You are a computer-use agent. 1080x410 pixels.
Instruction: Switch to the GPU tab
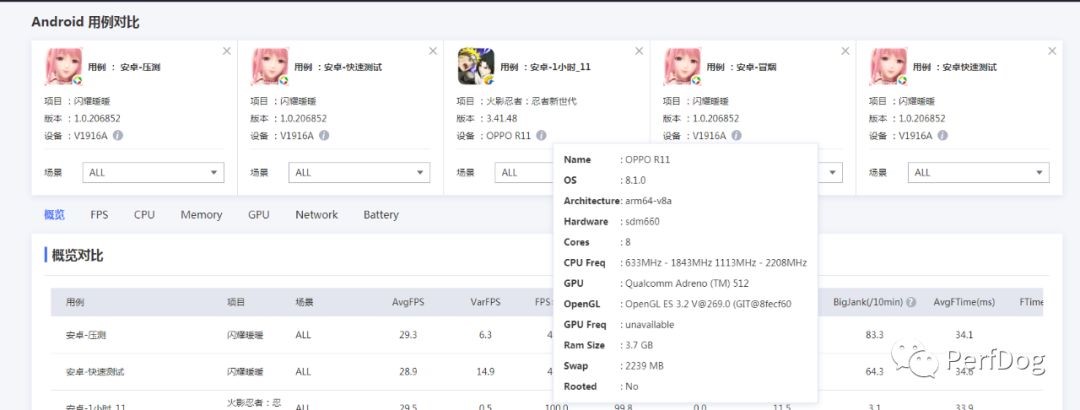(258, 214)
